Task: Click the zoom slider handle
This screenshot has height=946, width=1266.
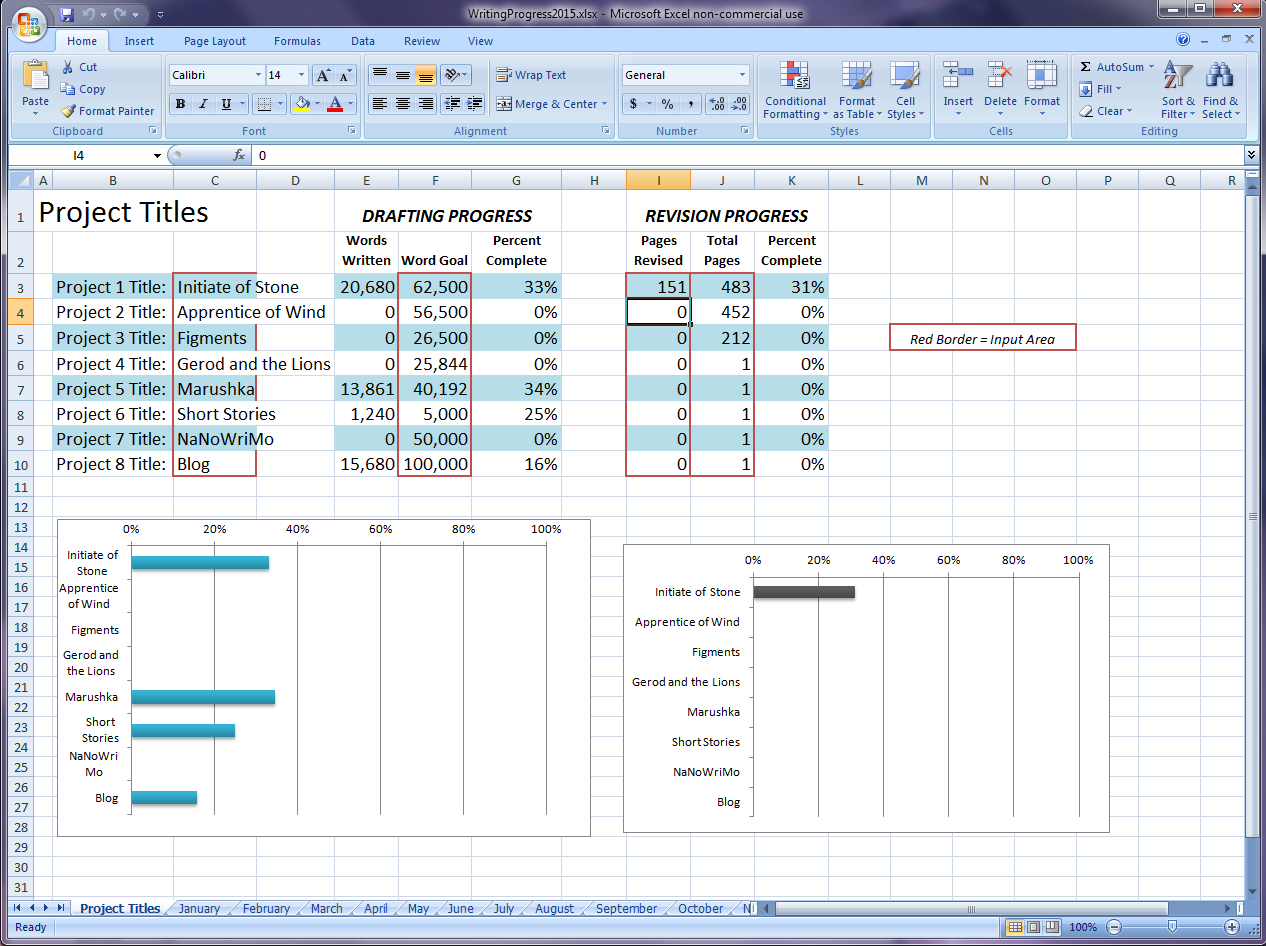Action: 1172,927
